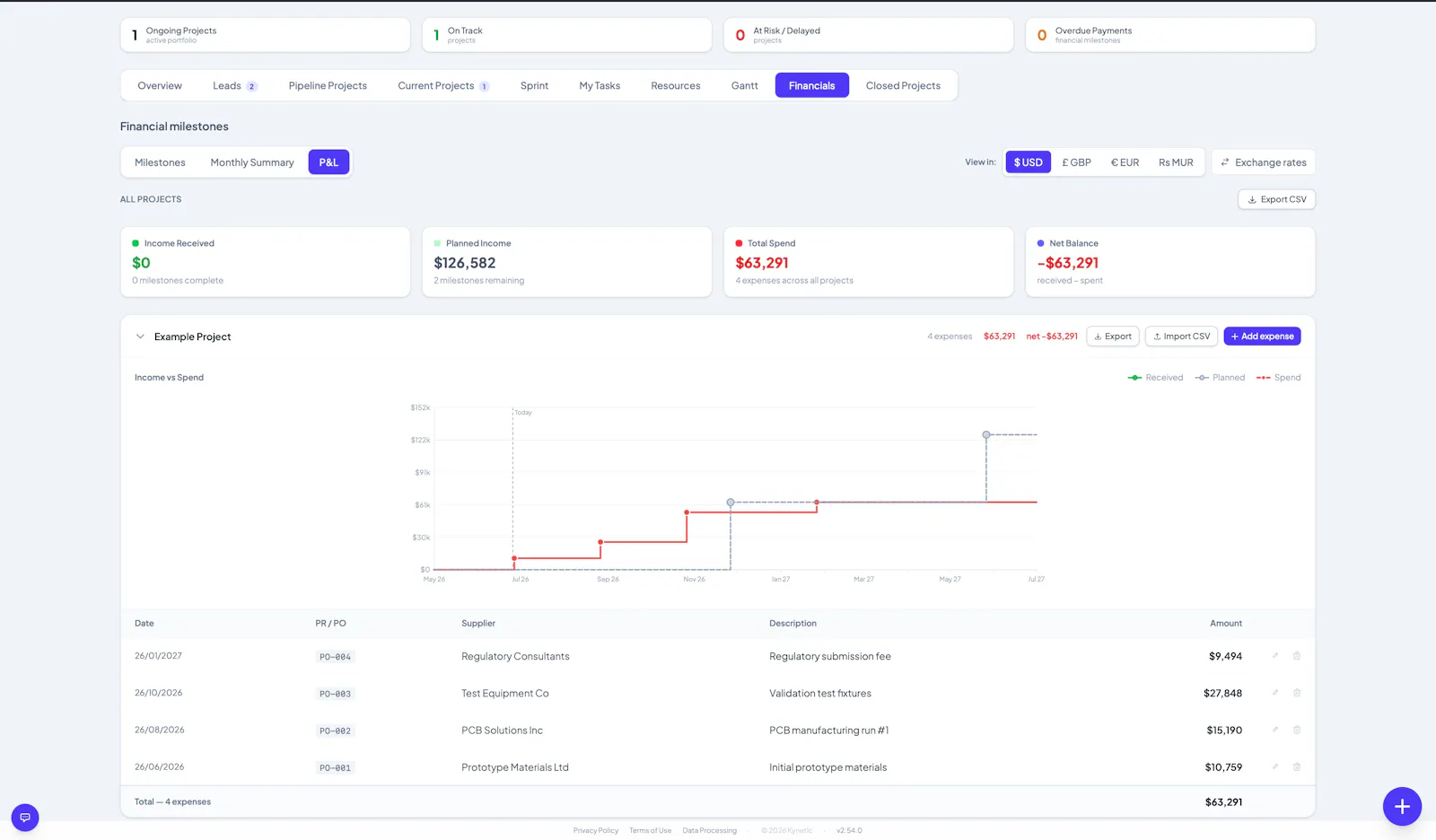Show the Milestones sub-tab
Image resolution: width=1436 pixels, height=840 pixels.
pyautogui.click(x=160, y=162)
